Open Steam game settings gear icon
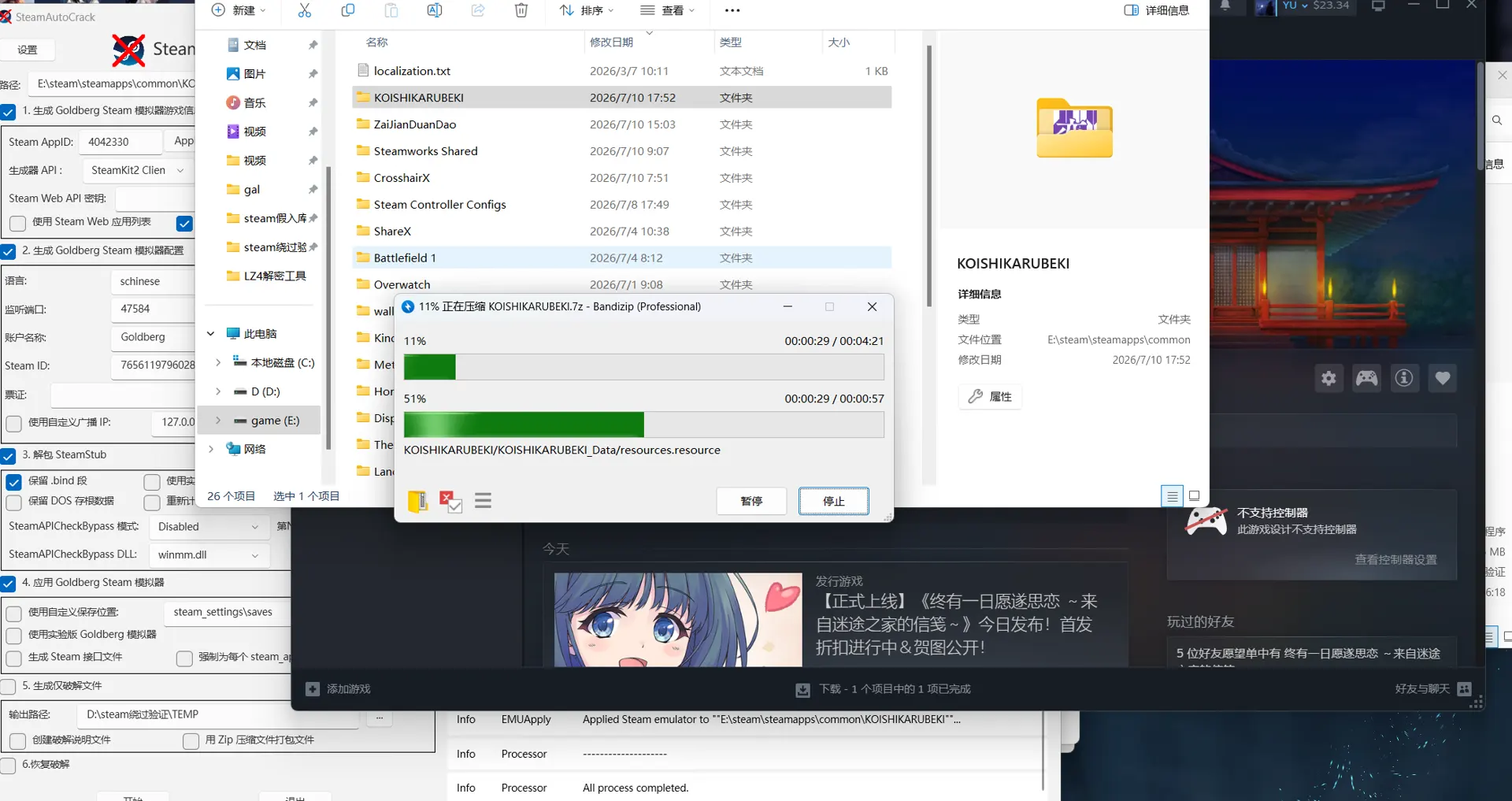 coord(1329,378)
